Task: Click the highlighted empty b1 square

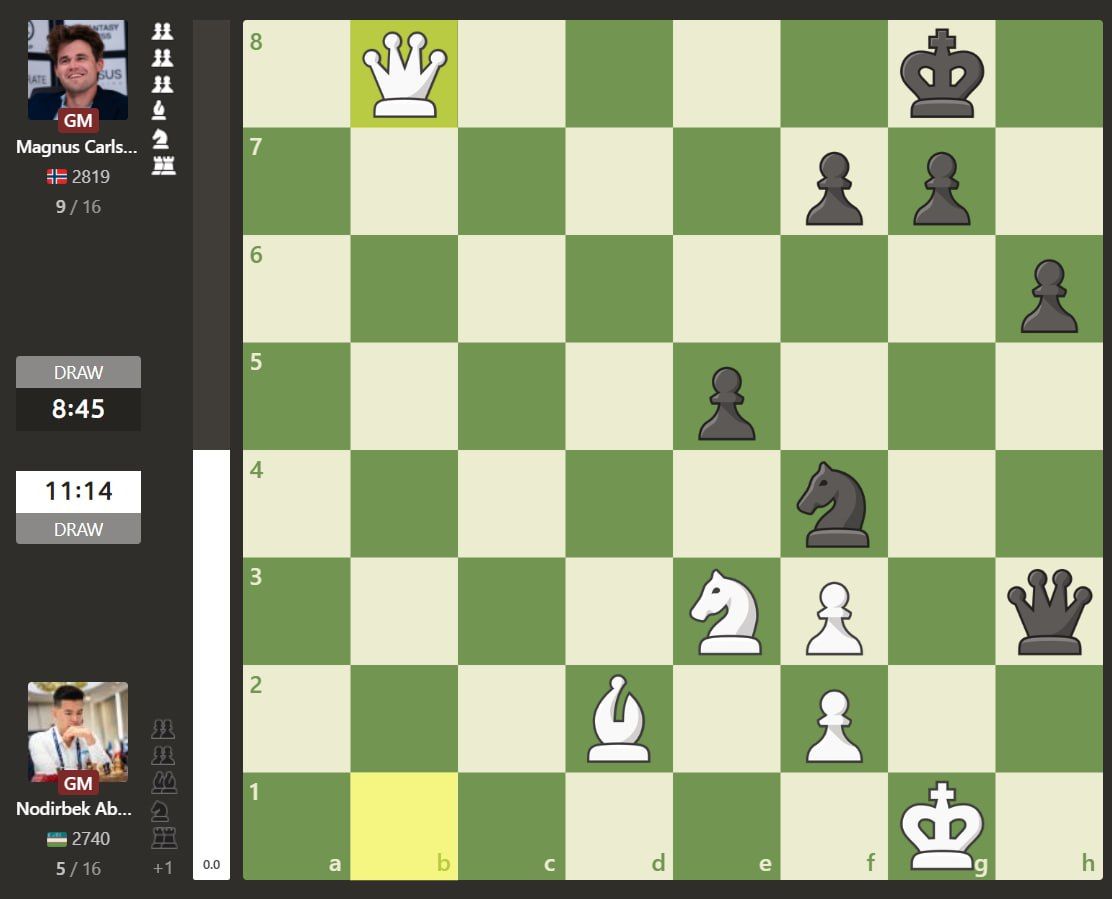Action: [404, 827]
